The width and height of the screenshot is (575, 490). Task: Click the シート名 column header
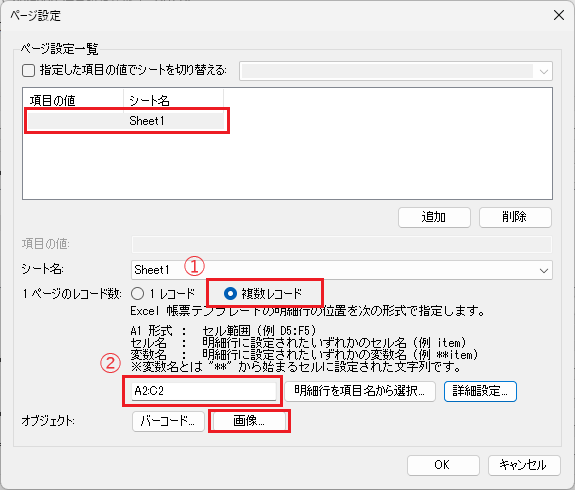coord(173,100)
